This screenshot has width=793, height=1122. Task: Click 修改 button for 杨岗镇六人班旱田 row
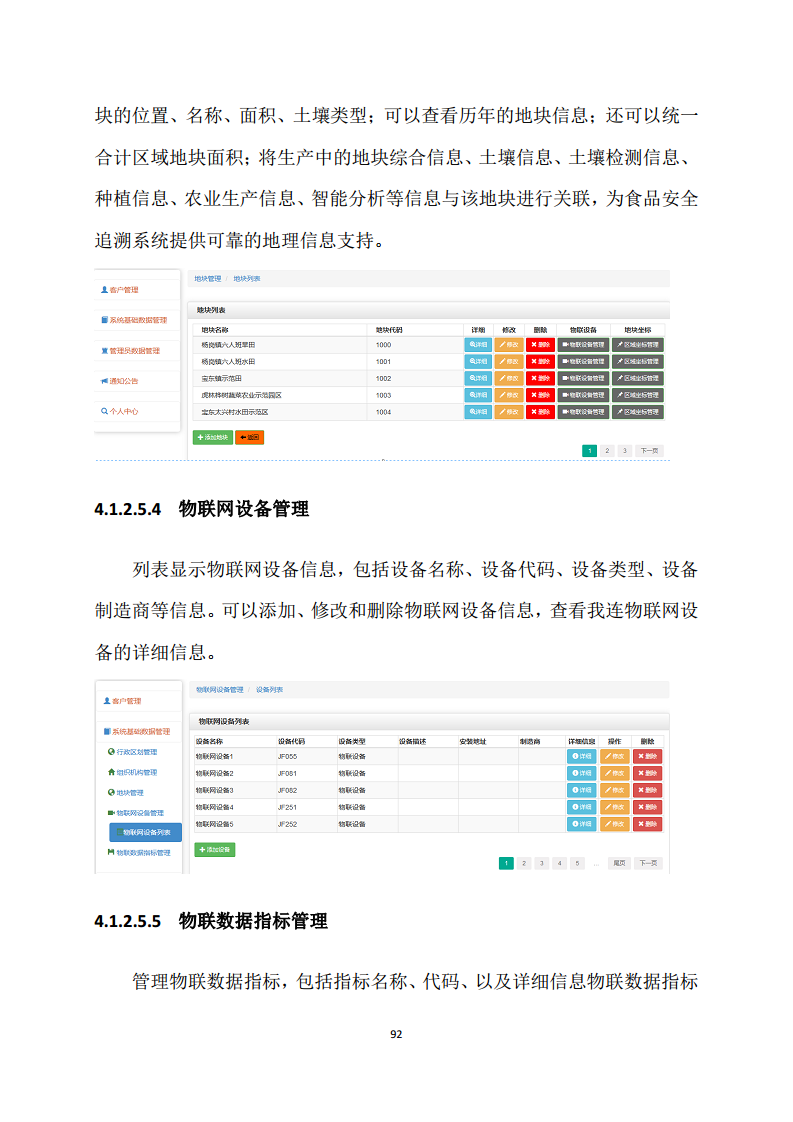(x=509, y=345)
